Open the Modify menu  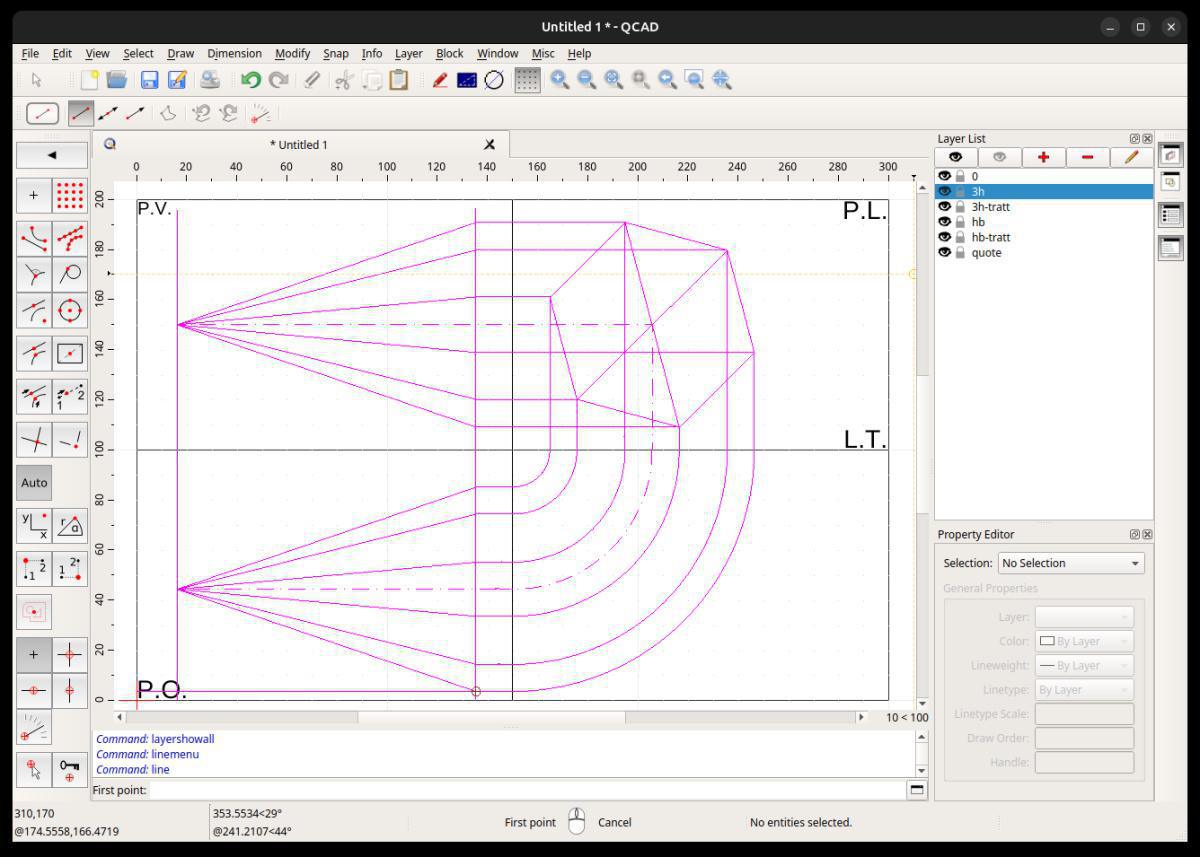point(292,53)
